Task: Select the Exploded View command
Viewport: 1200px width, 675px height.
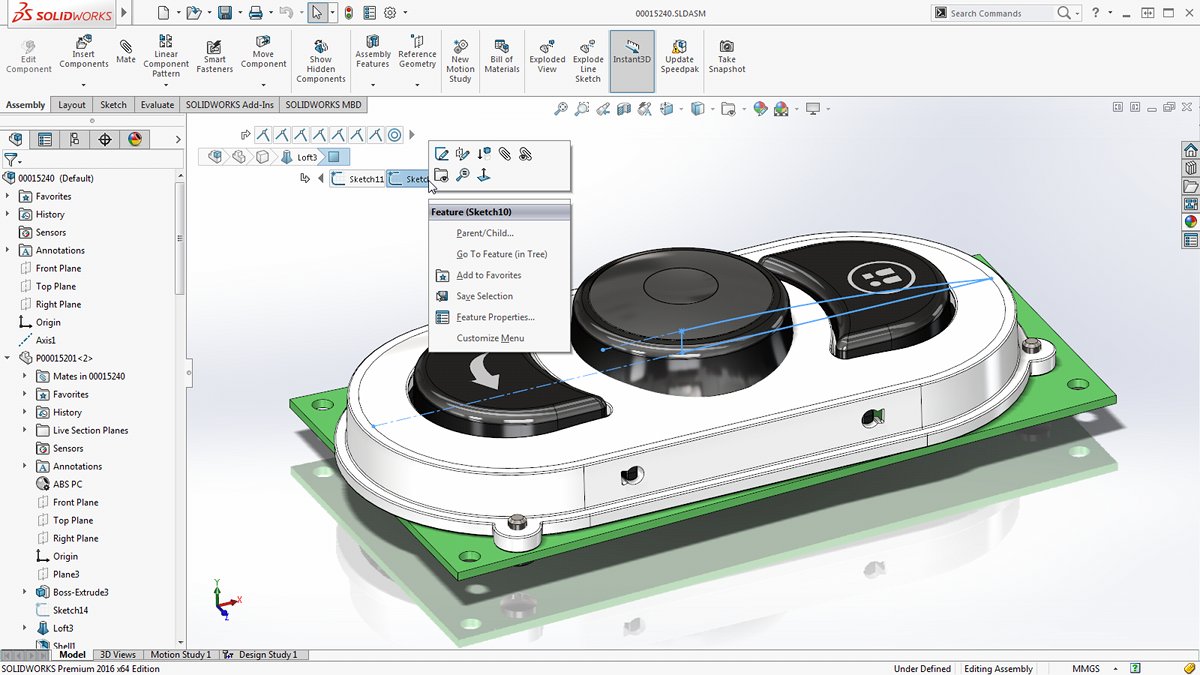Action: pyautogui.click(x=547, y=57)
